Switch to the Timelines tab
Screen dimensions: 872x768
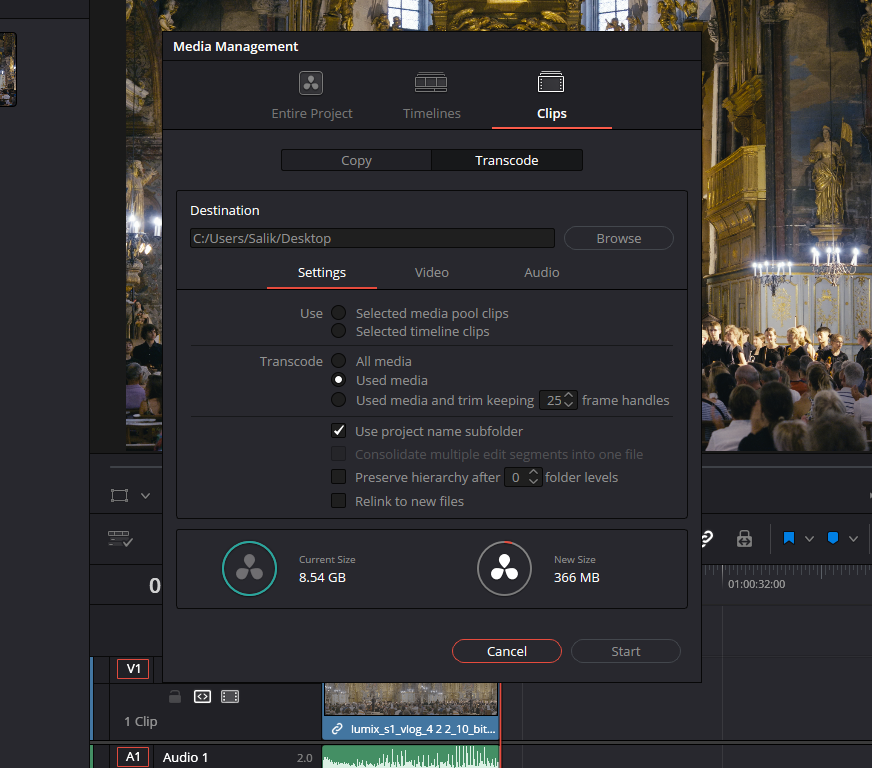coord(432,96)
